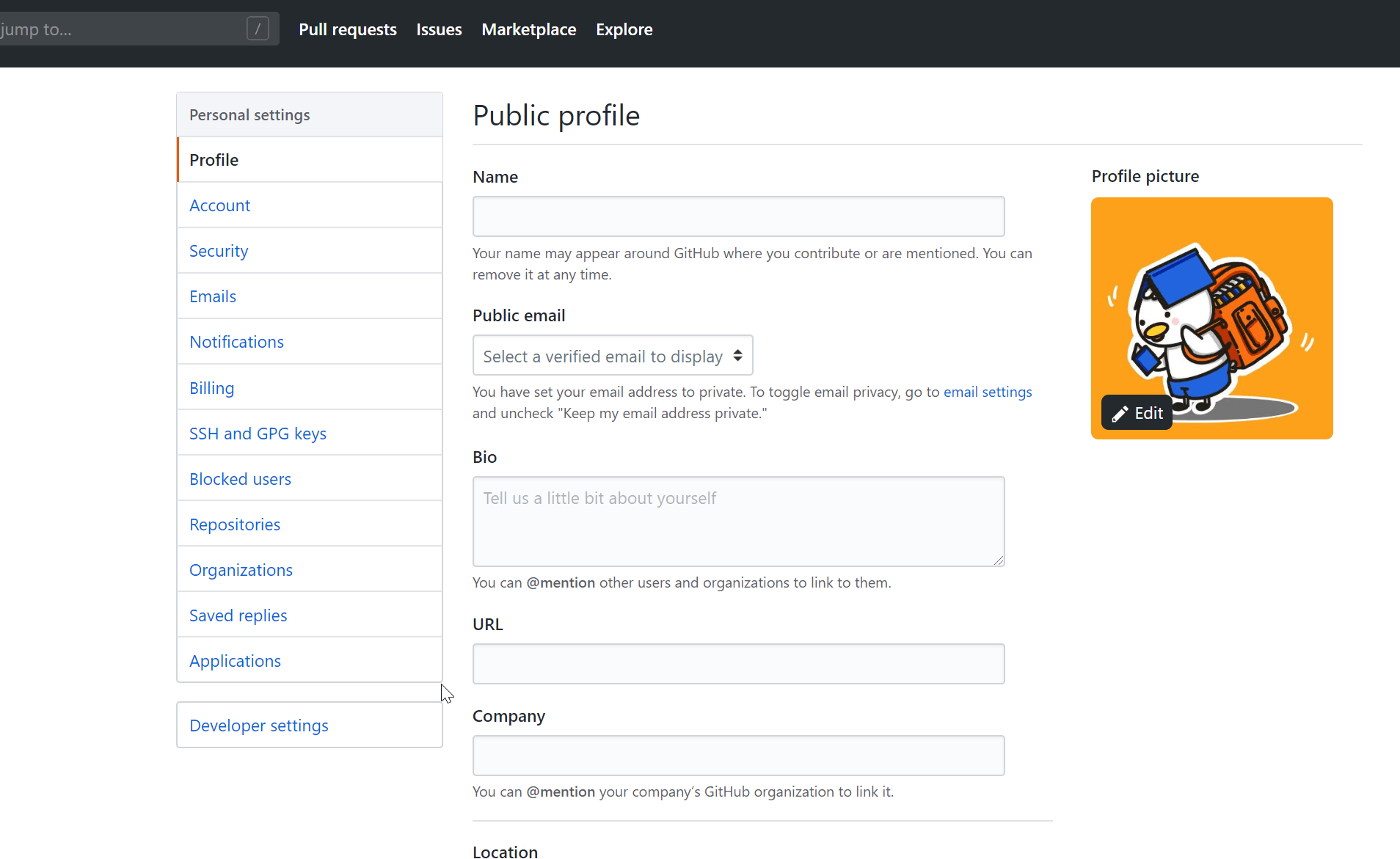Go to Saved replies settings
The height and width of the screenshot is (859, 1400).
pos(310,615)
